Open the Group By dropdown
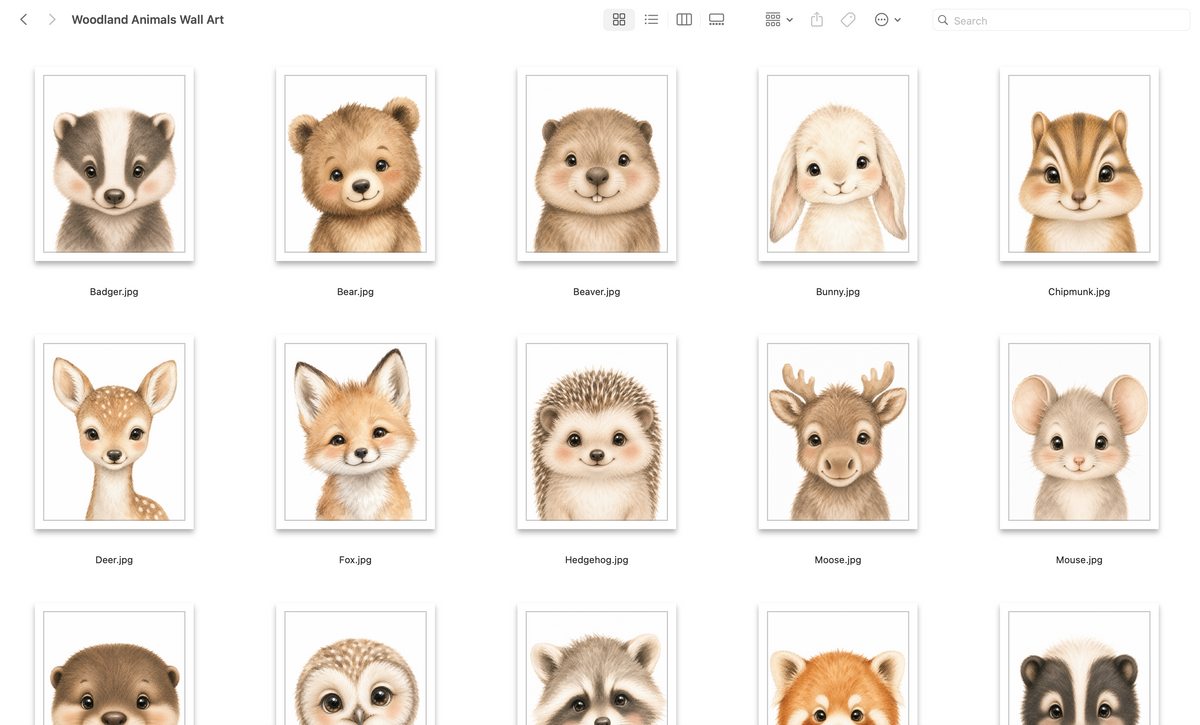The height and width of the screenshot is (725, 1200). coord(779,20)
